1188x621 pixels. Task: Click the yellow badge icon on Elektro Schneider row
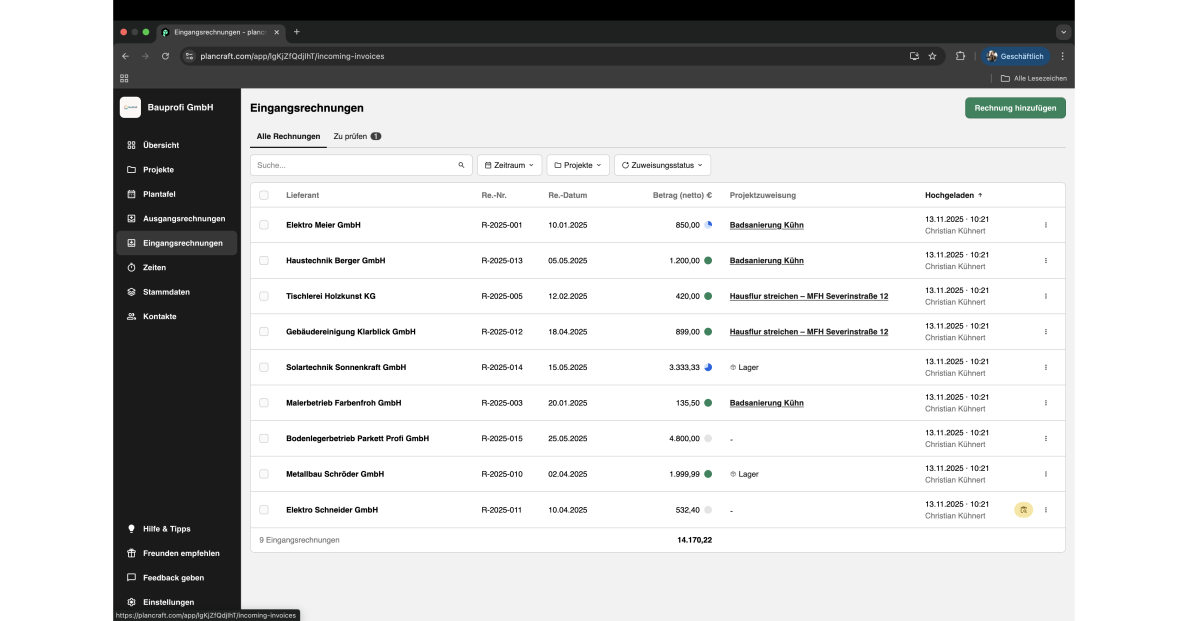click(x=1023, y=510)
